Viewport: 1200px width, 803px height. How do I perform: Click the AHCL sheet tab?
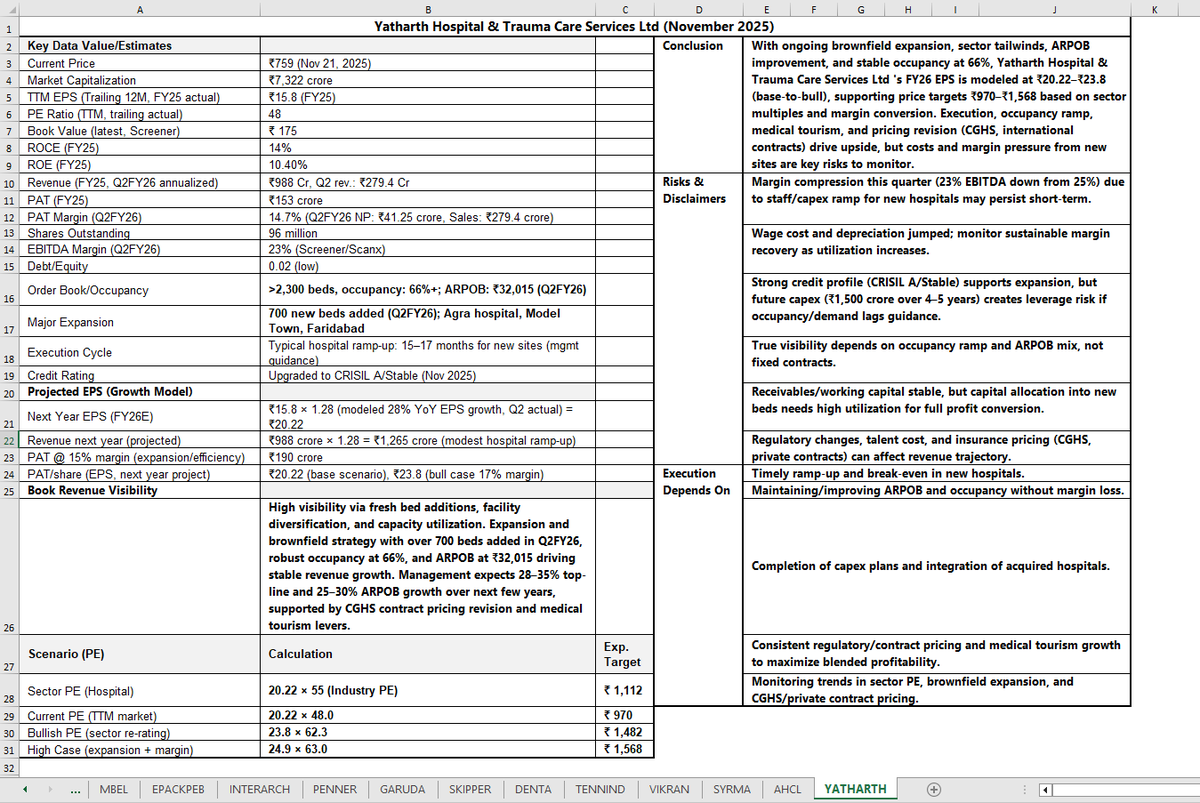787,789
